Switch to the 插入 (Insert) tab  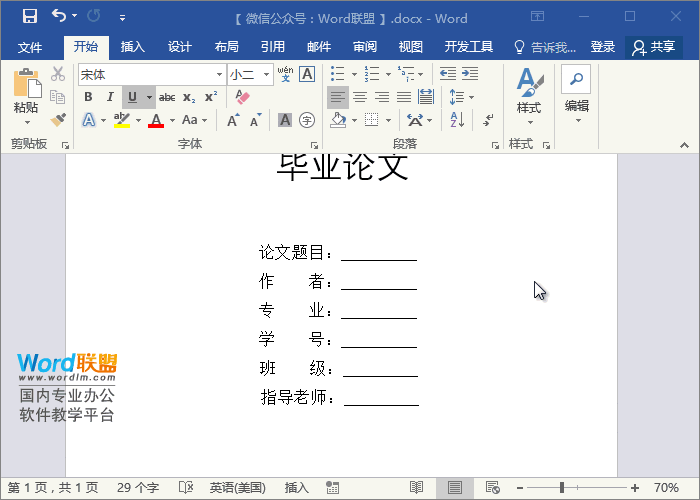click(x=133, y=47)
